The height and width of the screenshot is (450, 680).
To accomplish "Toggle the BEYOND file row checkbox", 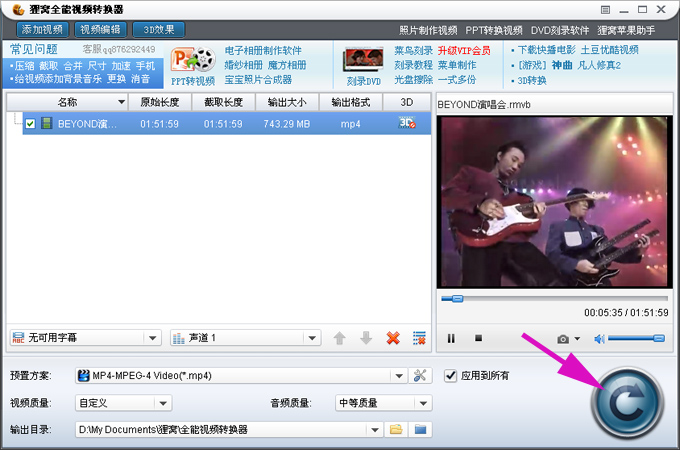I will point(30,123).
